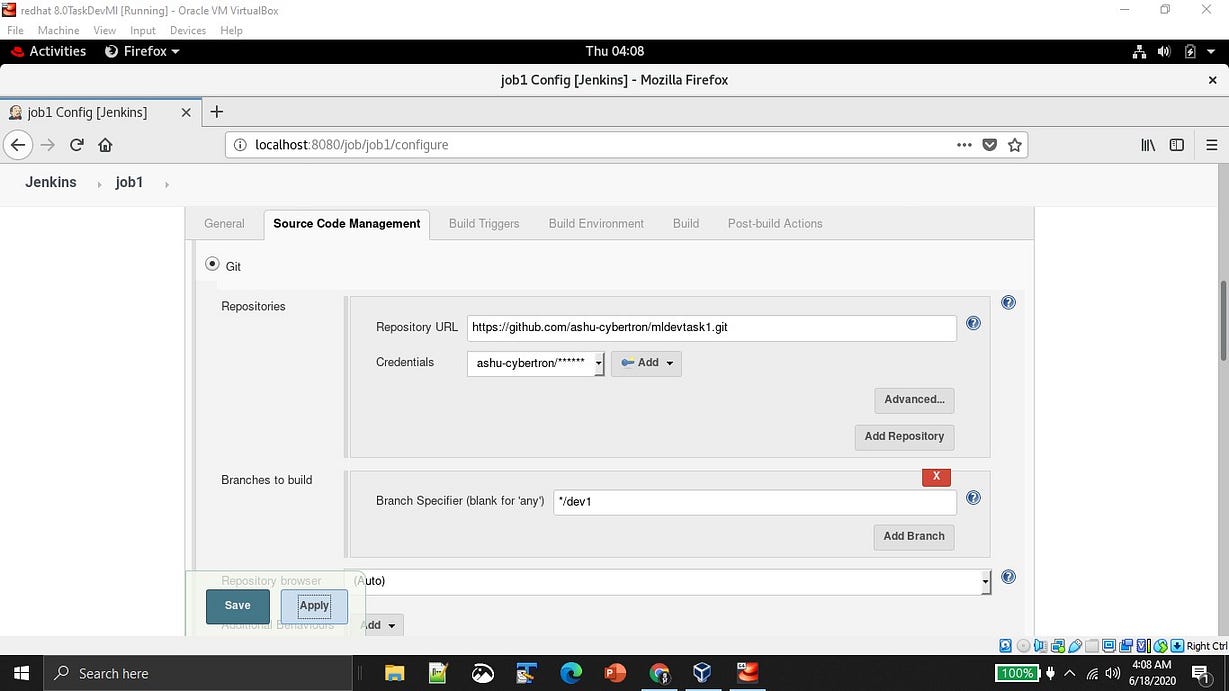Switch to the Build Environment tab

(x=596, y=224)
